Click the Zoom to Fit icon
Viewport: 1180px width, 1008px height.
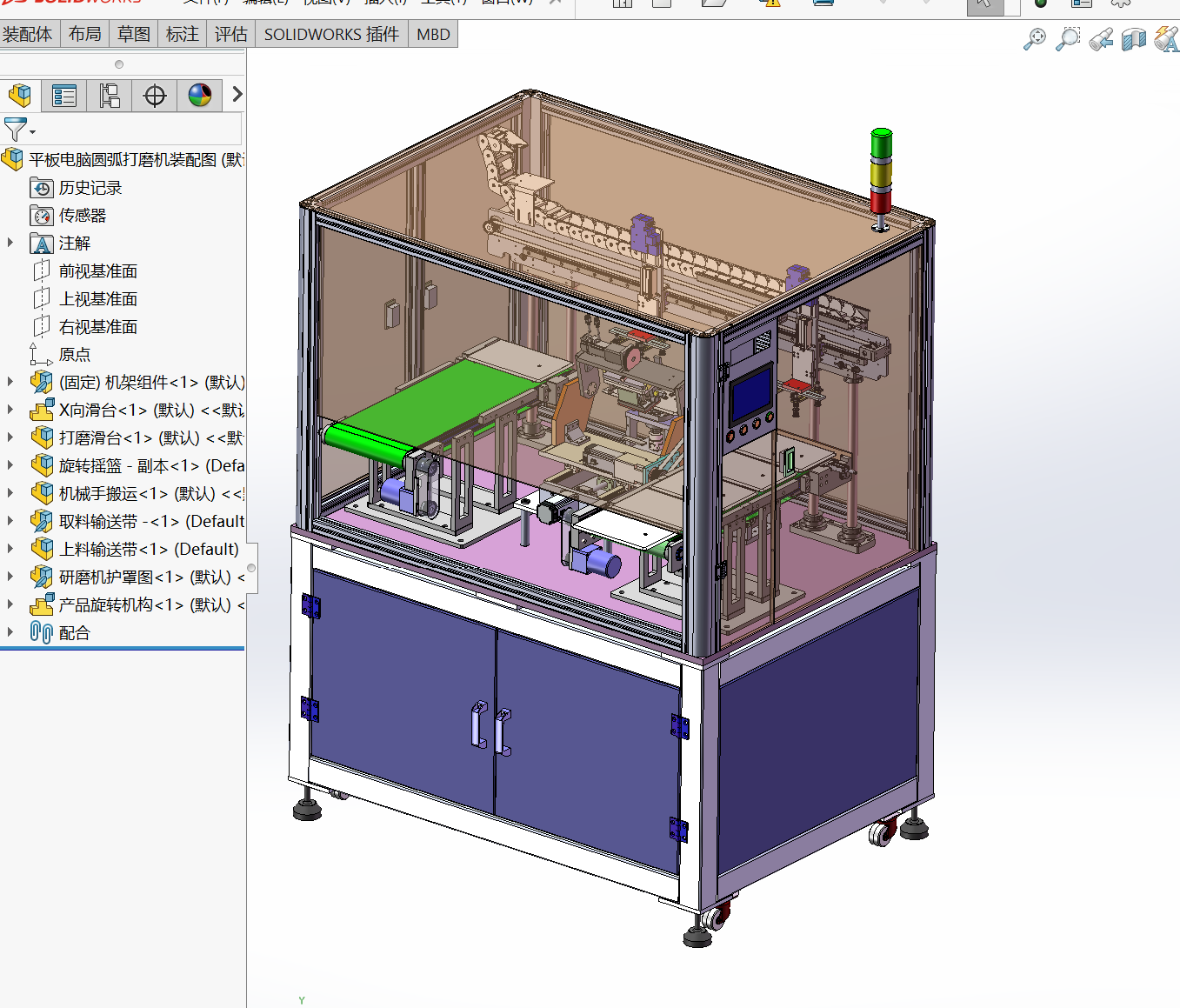(x=1035, y=39)
